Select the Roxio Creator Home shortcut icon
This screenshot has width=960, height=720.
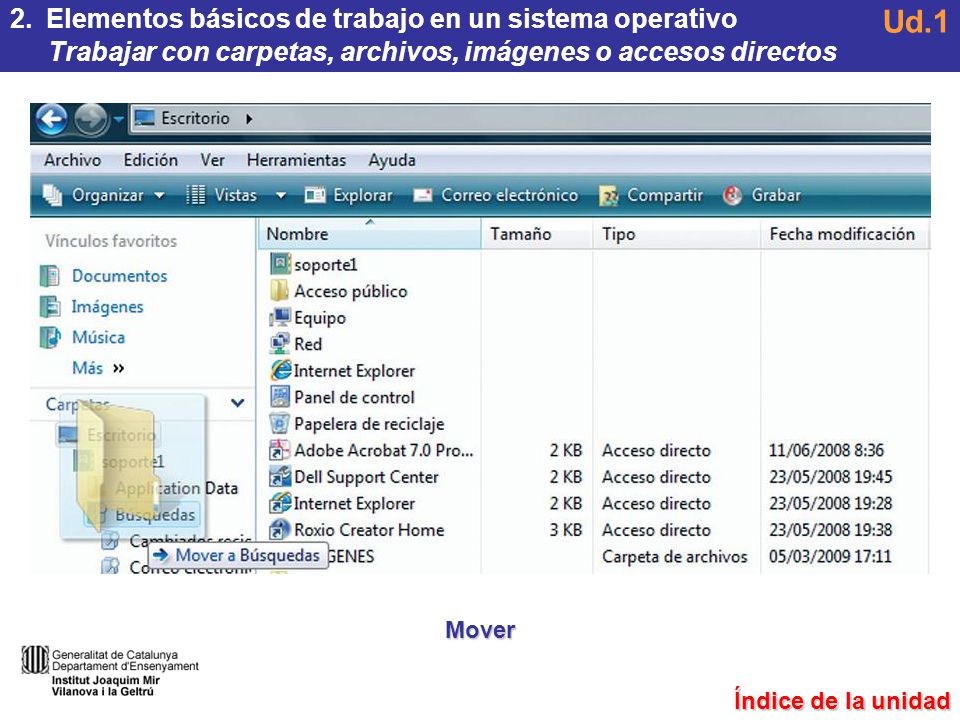pyautogui.click(x=280, y=530)
